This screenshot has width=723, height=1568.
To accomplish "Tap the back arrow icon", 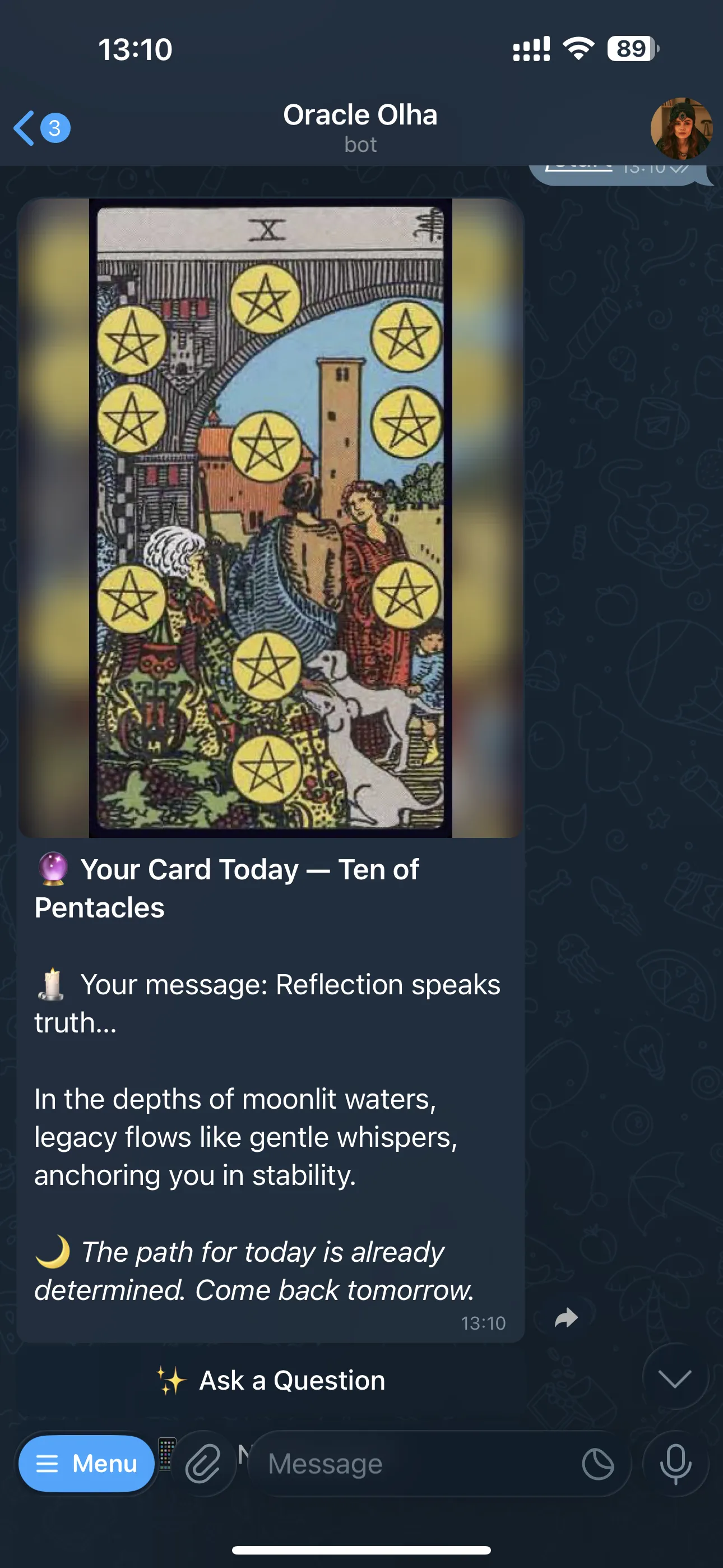I will pos(24,128).
